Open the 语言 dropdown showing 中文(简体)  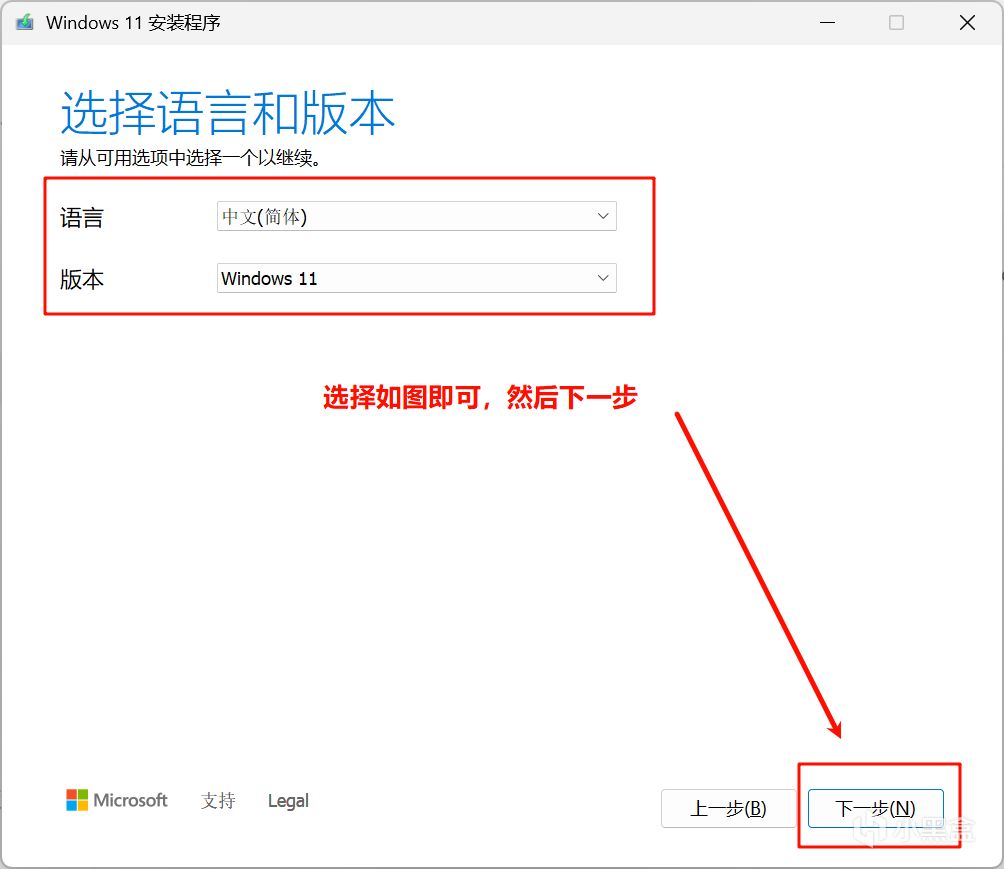(416, 216)
